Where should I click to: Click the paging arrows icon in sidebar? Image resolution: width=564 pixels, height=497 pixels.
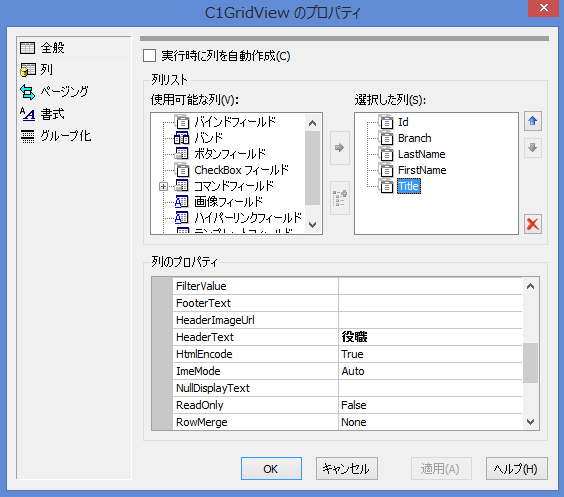[28, 92]
